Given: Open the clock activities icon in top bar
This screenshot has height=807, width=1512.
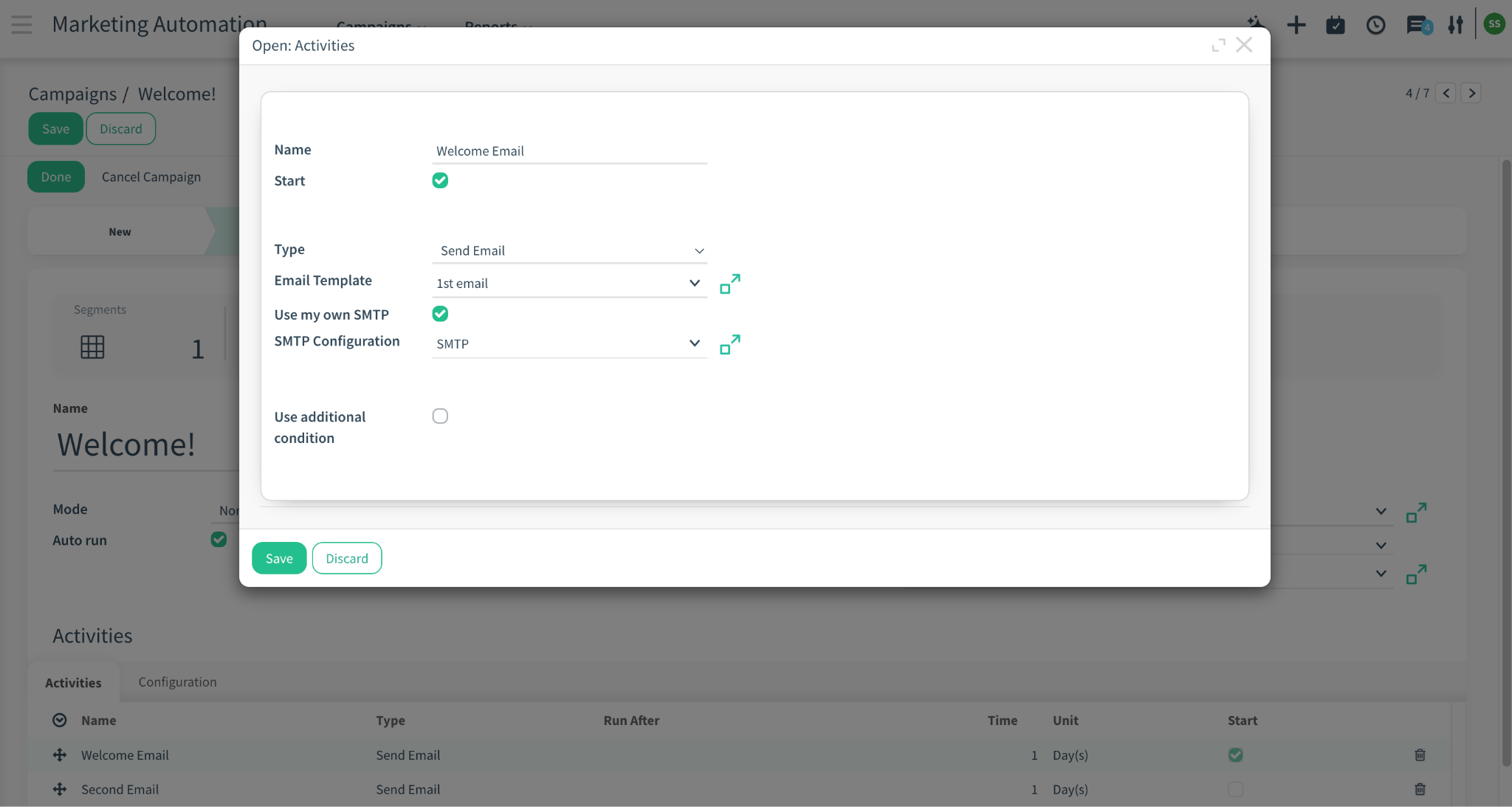Looking at the screenshot, I should click(1375, 25).
